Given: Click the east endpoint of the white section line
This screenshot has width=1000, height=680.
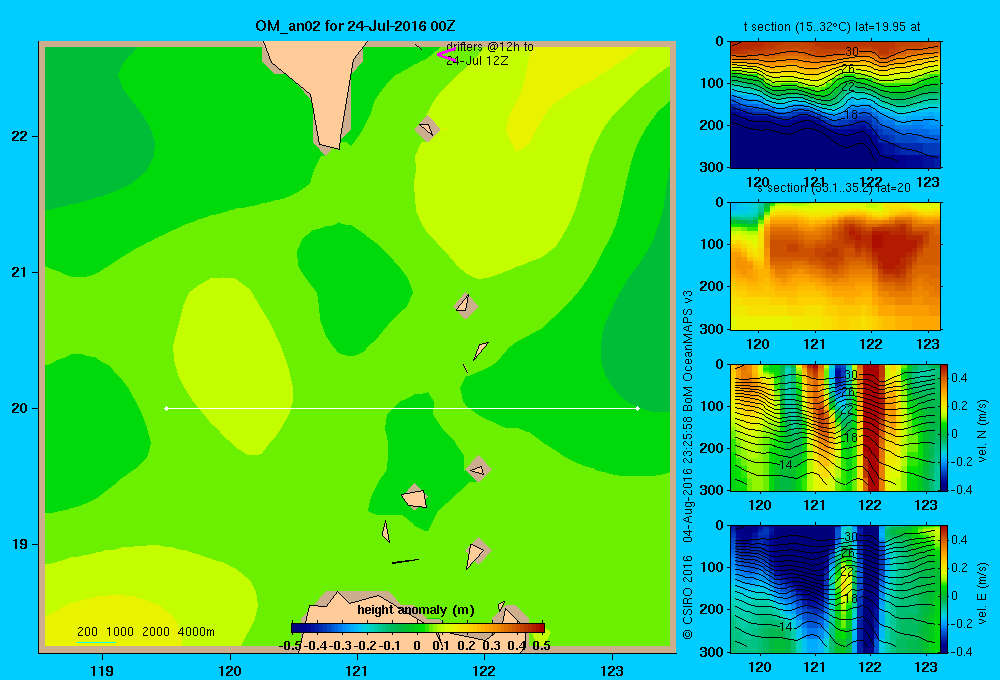Looking at the screenshot, I should (x=637, y=408).
